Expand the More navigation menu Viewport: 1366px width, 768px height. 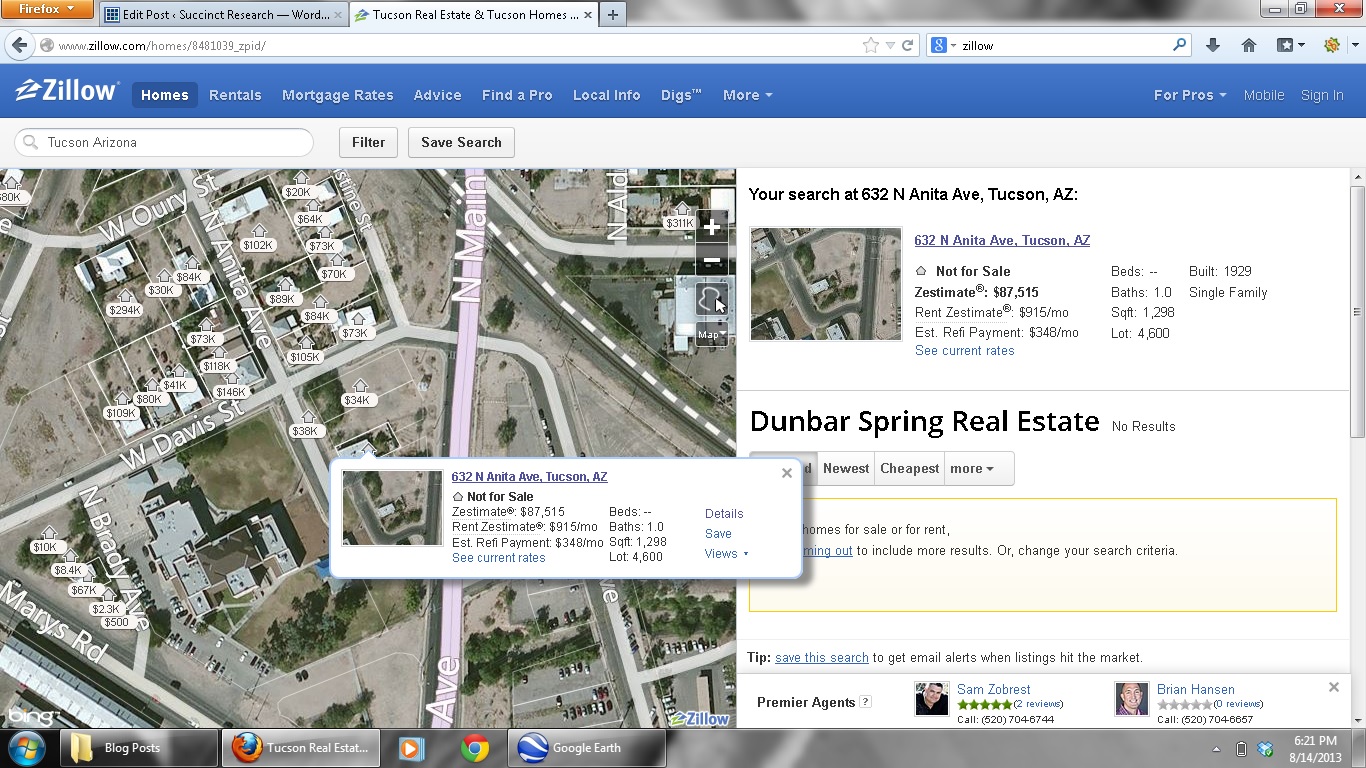click(747, 95)
